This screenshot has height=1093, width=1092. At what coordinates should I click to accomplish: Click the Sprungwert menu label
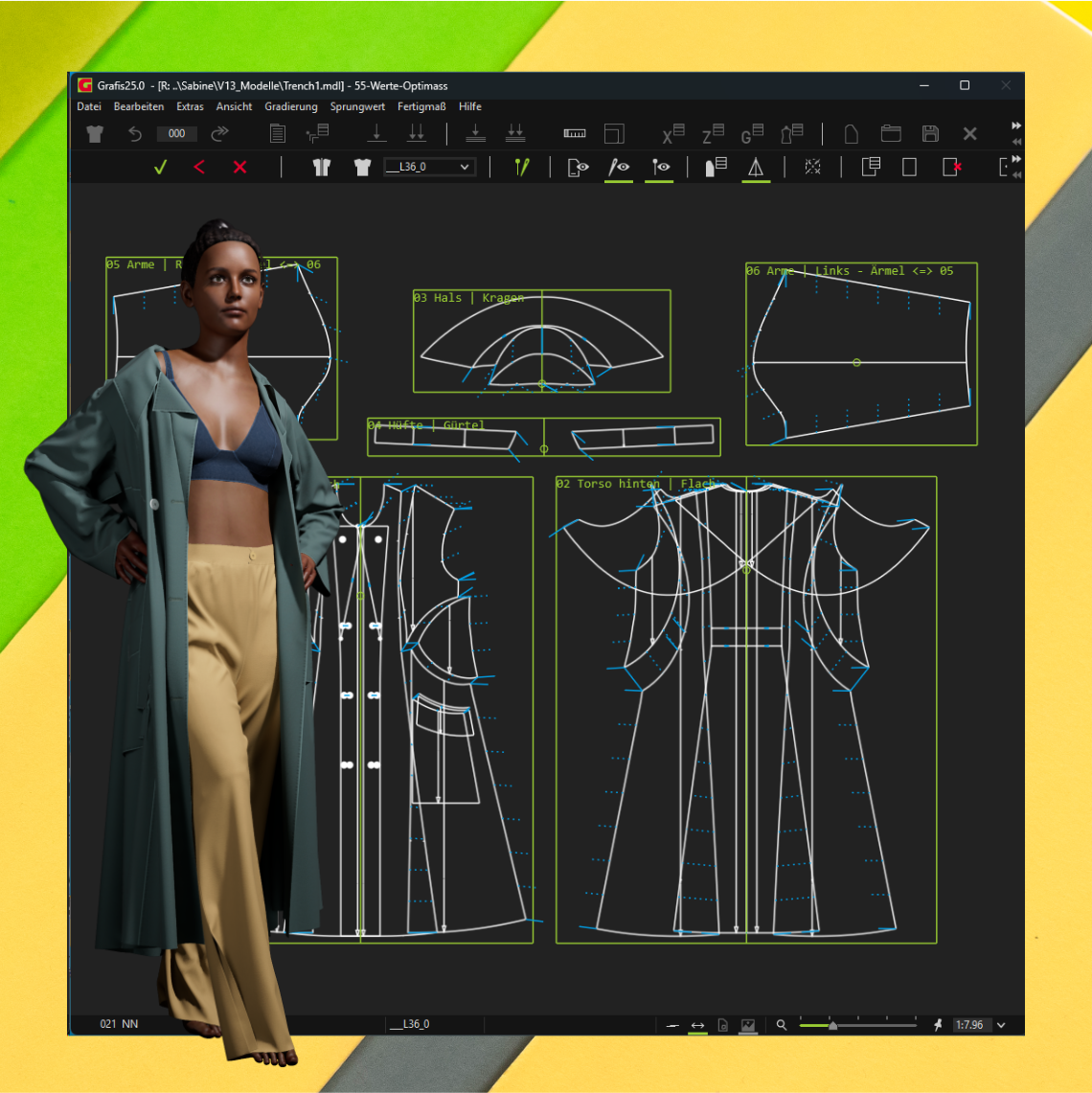coord(357,107)
